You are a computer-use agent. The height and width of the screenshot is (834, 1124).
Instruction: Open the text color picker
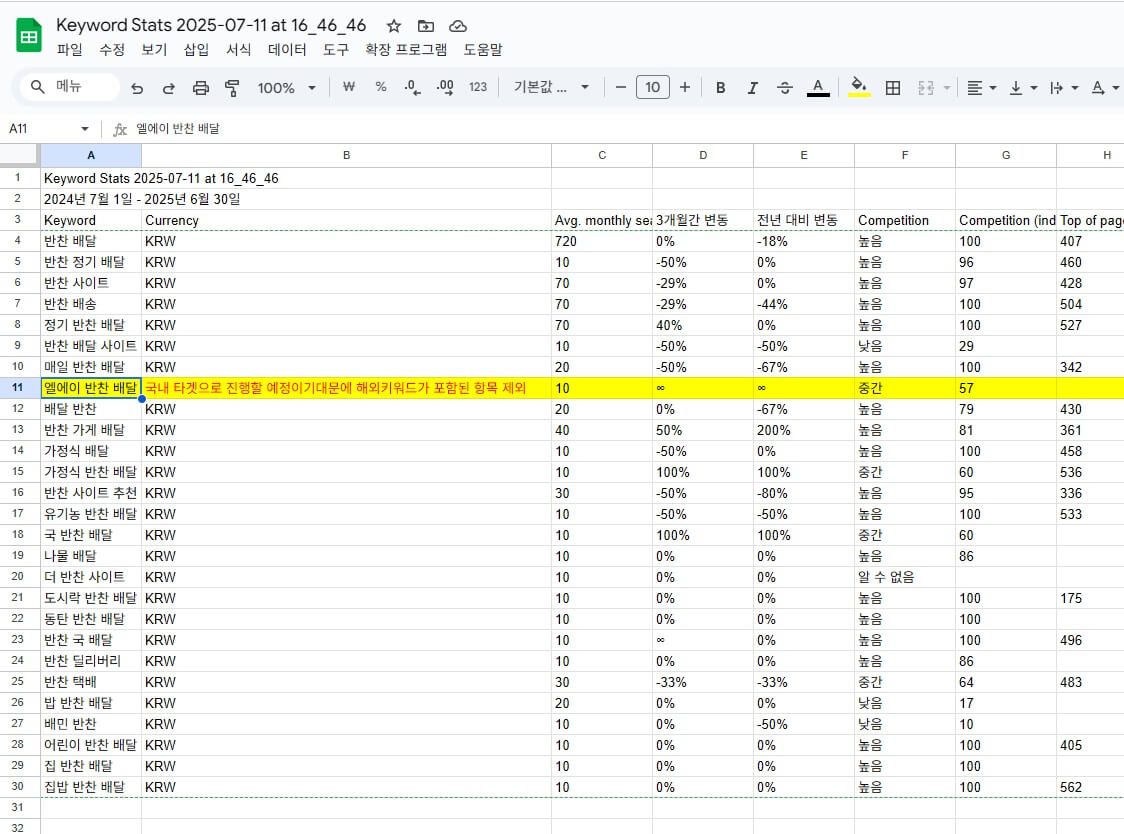(x=818, y=87)
